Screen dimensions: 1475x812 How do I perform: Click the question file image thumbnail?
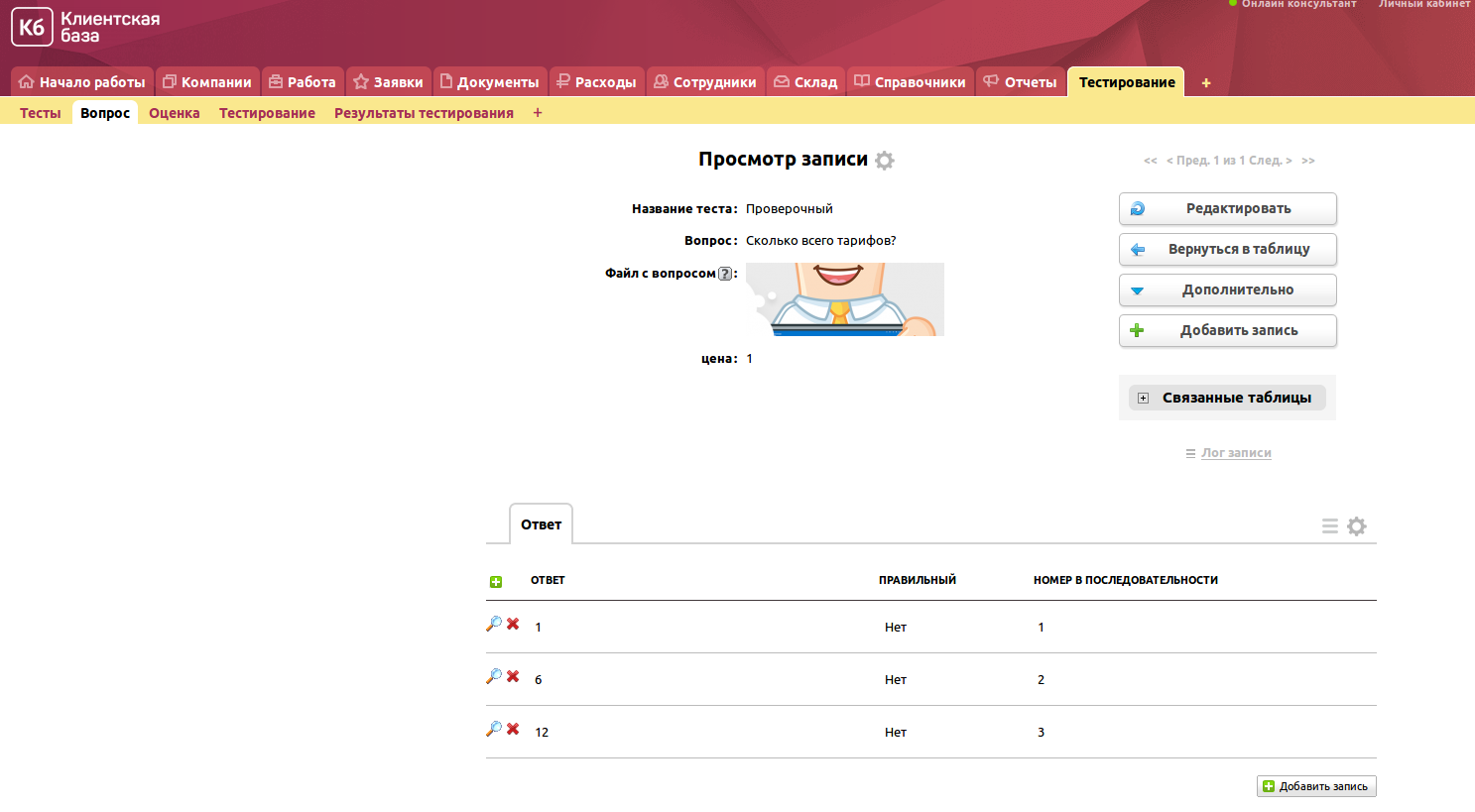coord(844,299)
